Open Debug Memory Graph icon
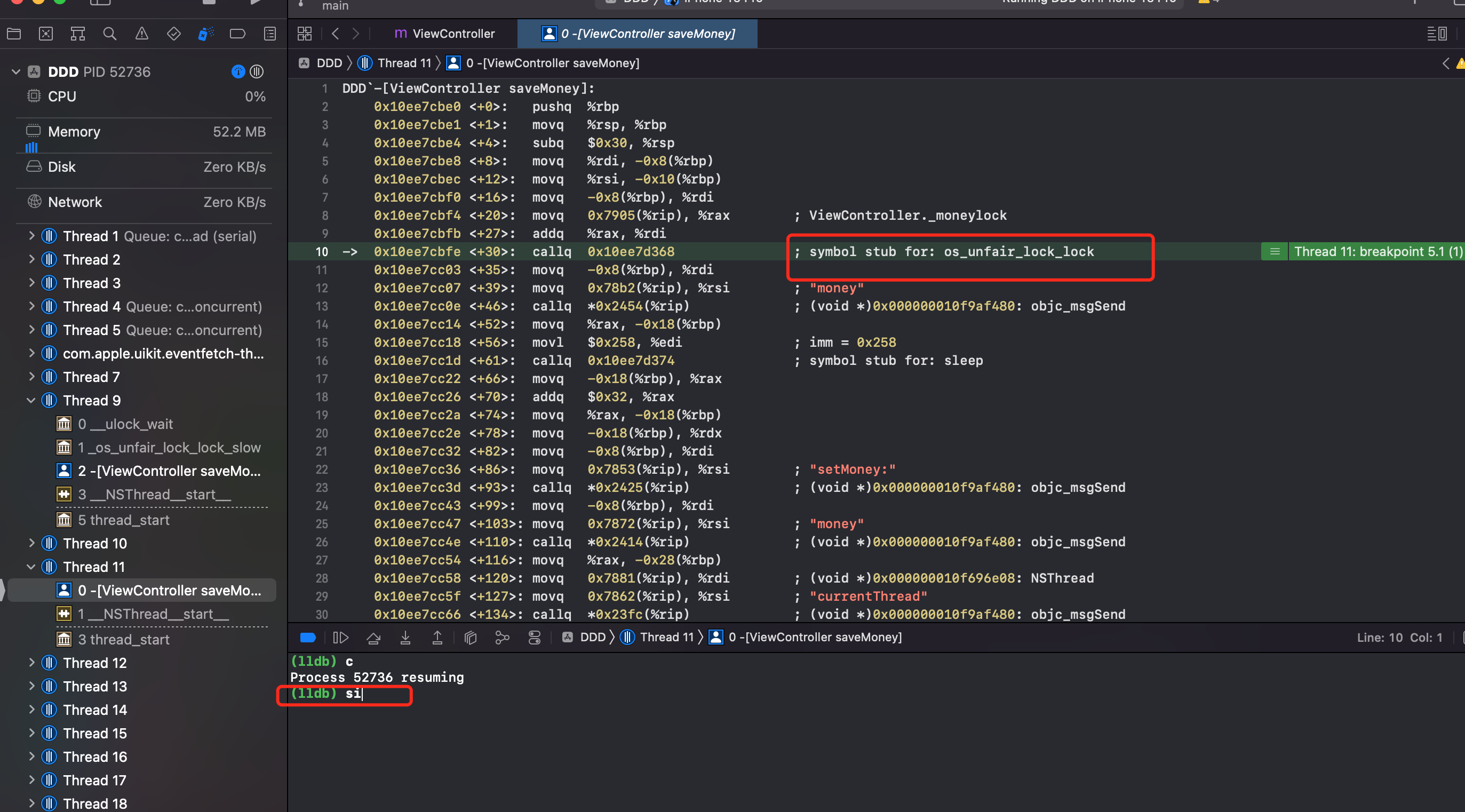The image size is (1465, 812). [502, 638]
